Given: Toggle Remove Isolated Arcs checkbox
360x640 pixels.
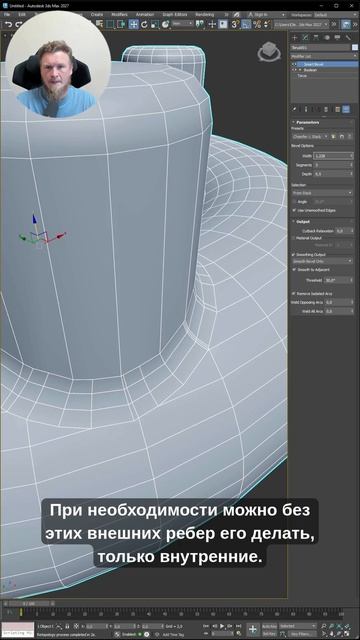Looking at the screenshot, I should [294, 293].
